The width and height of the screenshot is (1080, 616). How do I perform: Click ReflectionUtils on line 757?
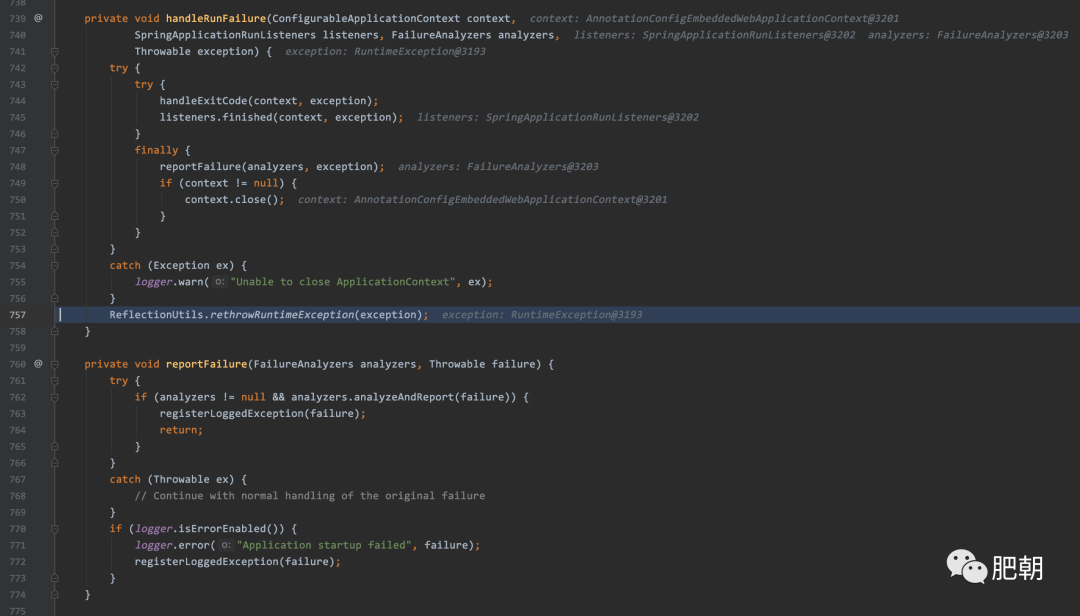point(156,315)
